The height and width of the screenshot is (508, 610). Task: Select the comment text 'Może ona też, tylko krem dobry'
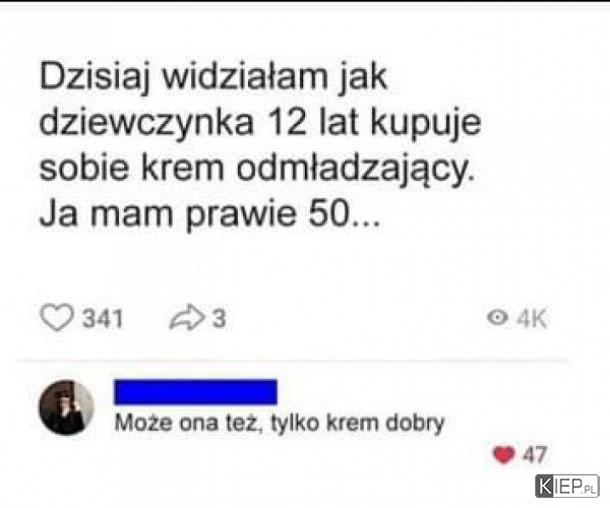[279, 423]
